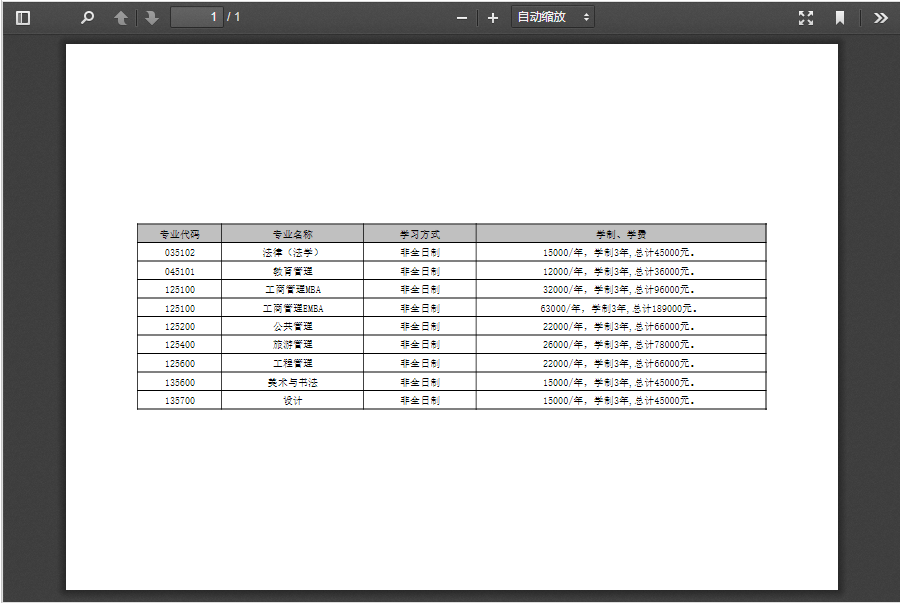
Task: Go to the next page
Action: pyautogui.click(x=152, y=18)
